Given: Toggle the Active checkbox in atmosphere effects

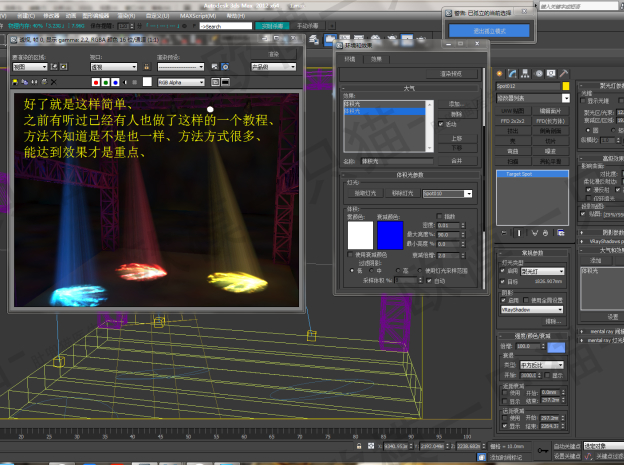Looking at the screenshot, I should [x=441, y=124].
